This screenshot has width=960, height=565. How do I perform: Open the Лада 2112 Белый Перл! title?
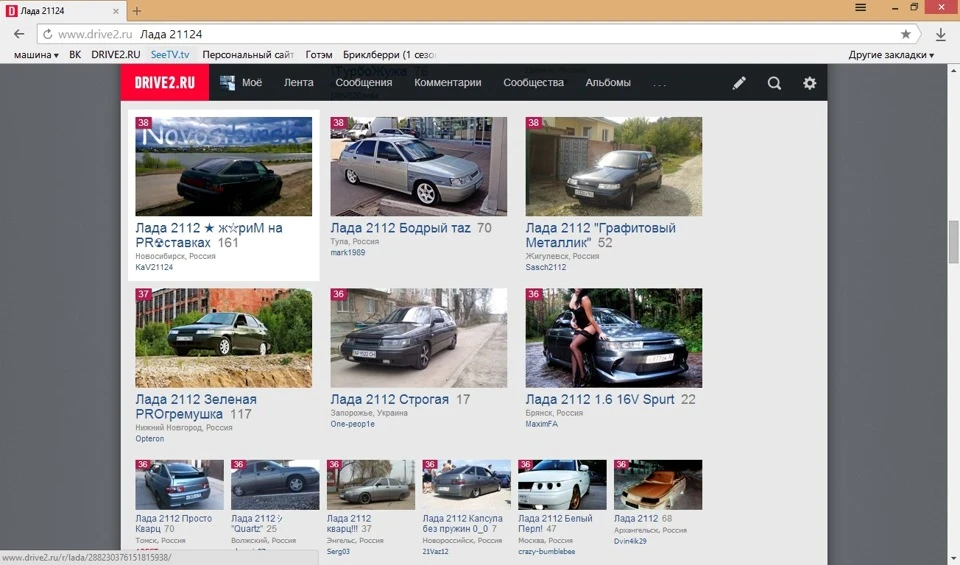[555, 523]
